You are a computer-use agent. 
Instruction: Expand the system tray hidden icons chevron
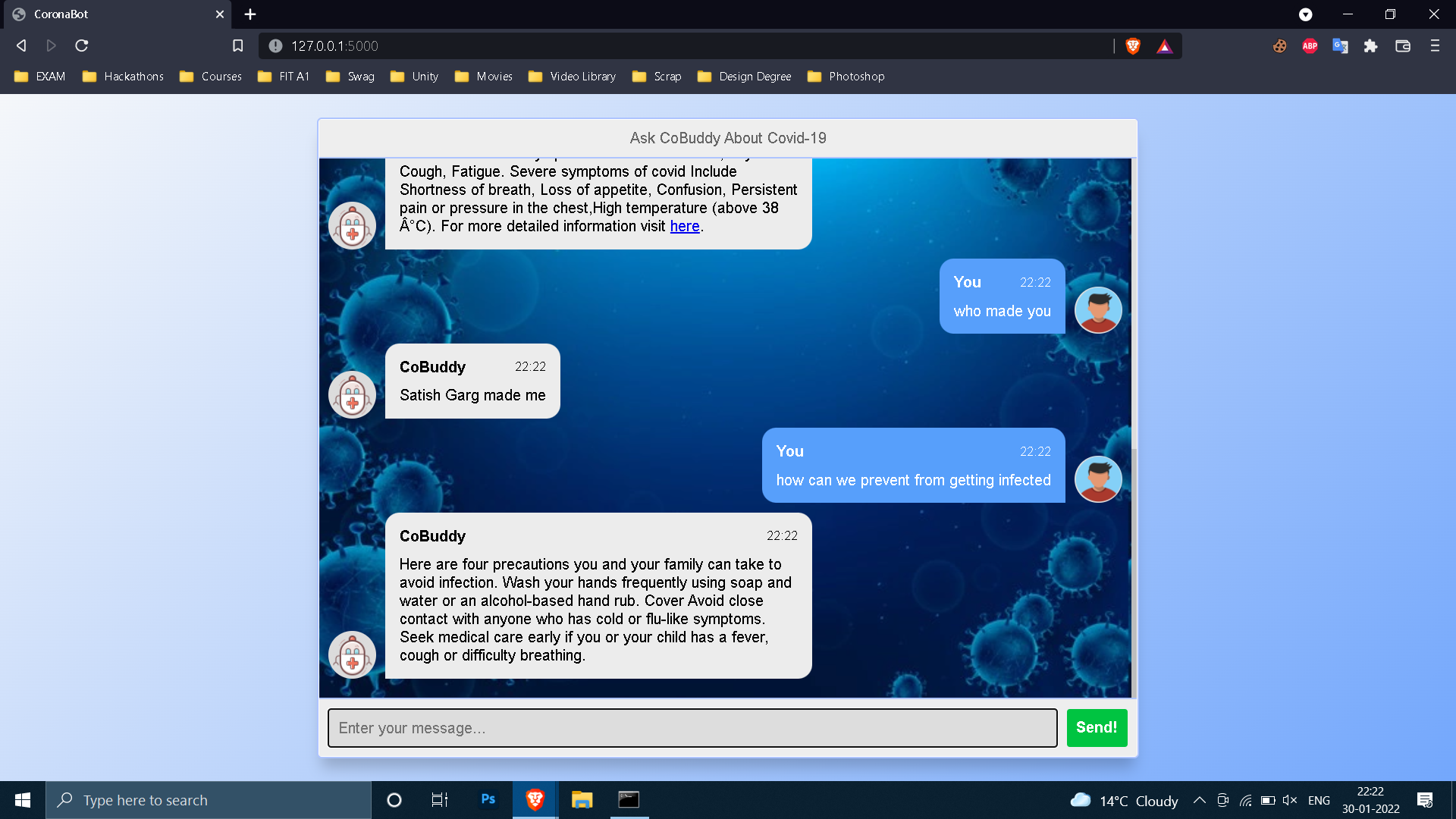(1200, 800)
